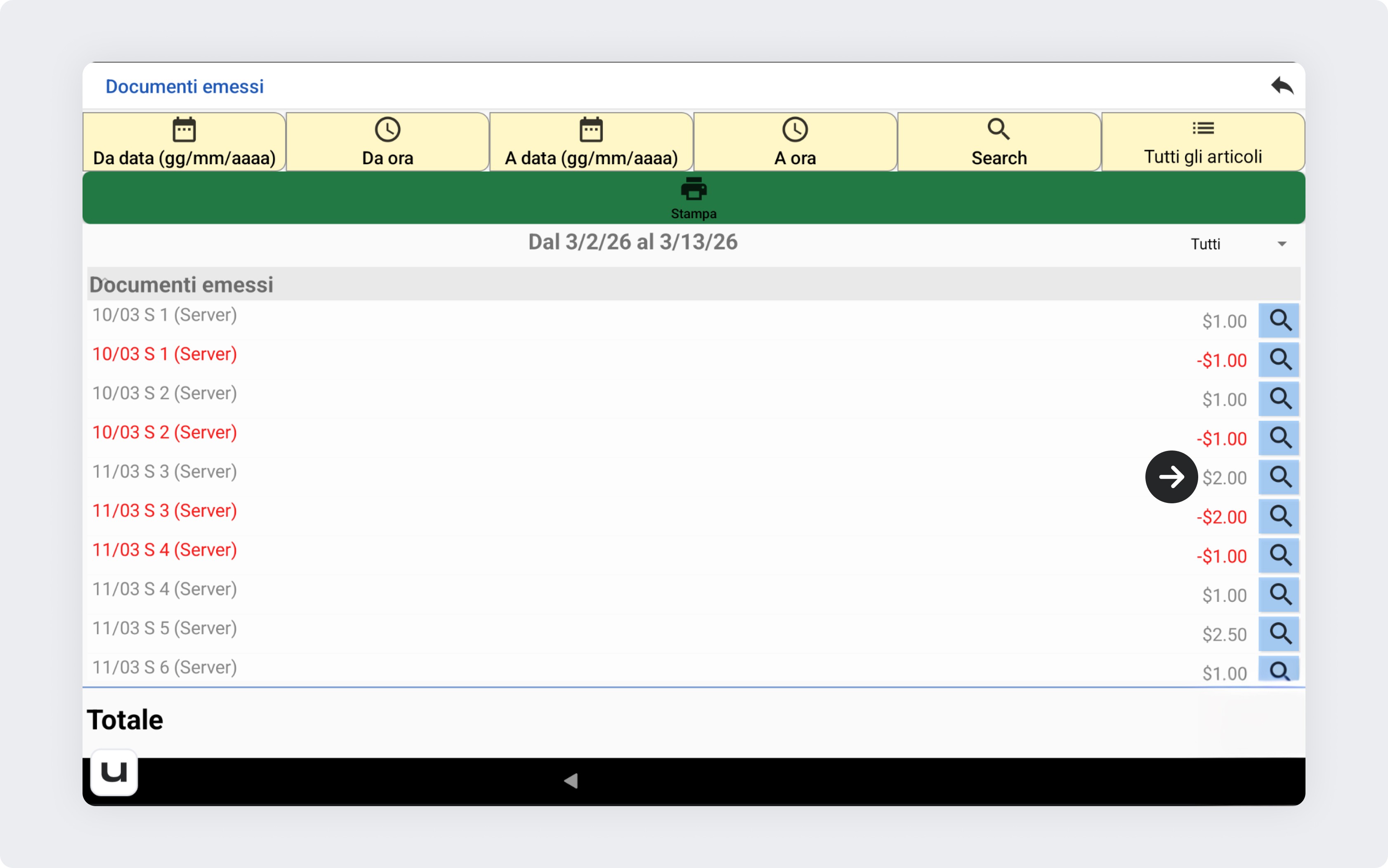
Task: Open magnifier for 11/03 S 6 document
Action: point(1278,670)
